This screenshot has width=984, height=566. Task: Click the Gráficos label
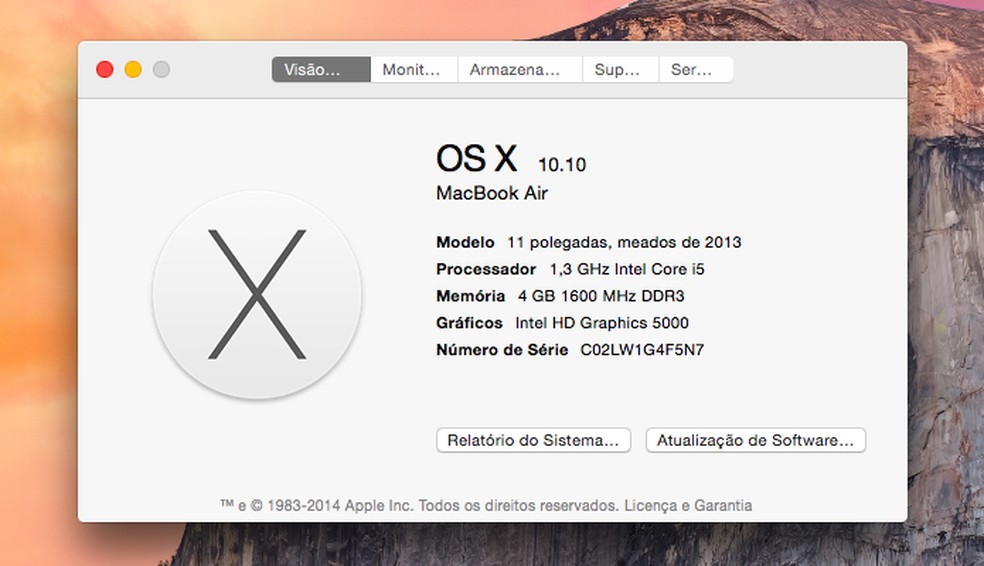click(x=469, y=323)
